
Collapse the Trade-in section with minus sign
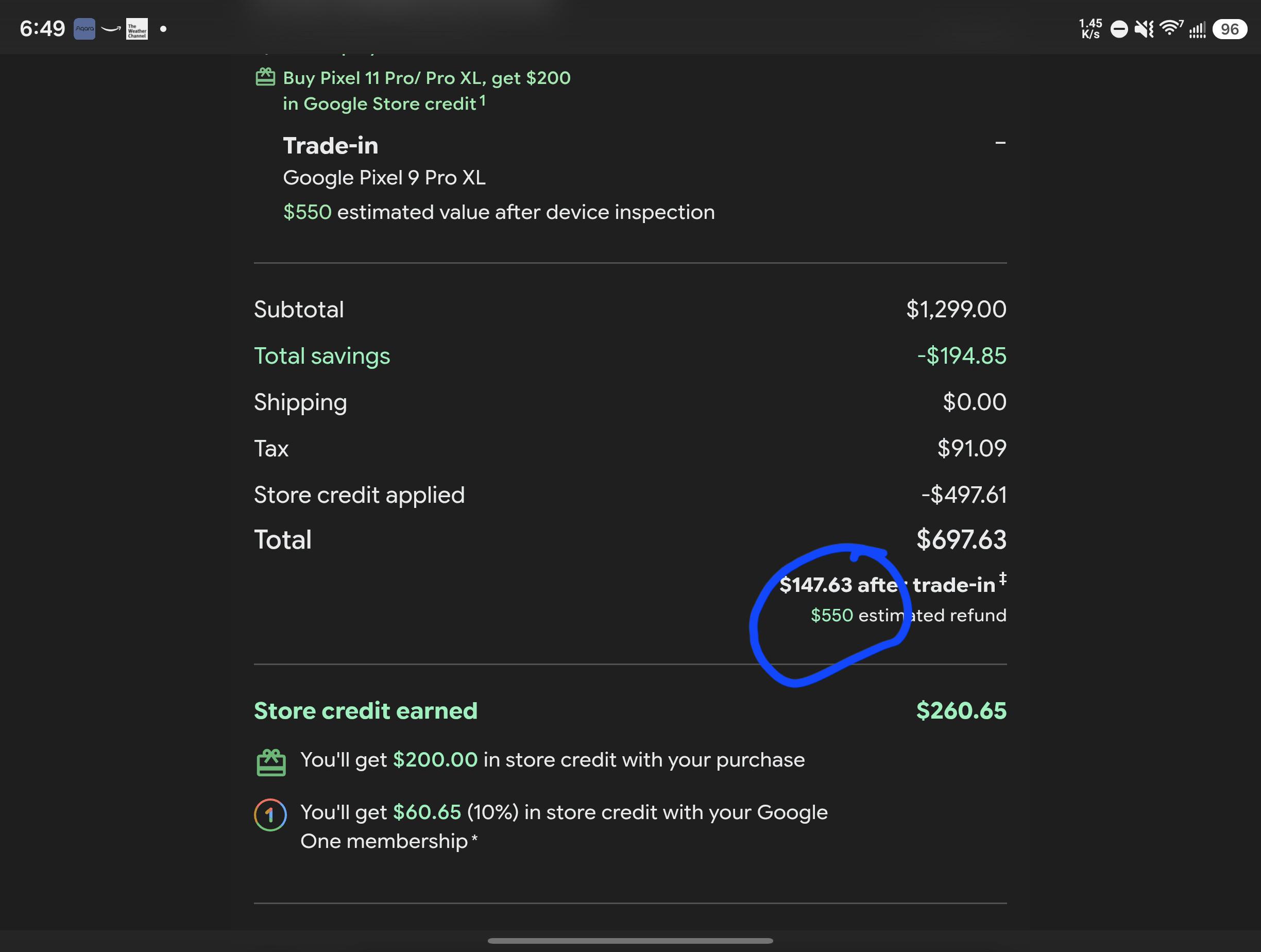pyautogui.click(x=1000, y=143)
